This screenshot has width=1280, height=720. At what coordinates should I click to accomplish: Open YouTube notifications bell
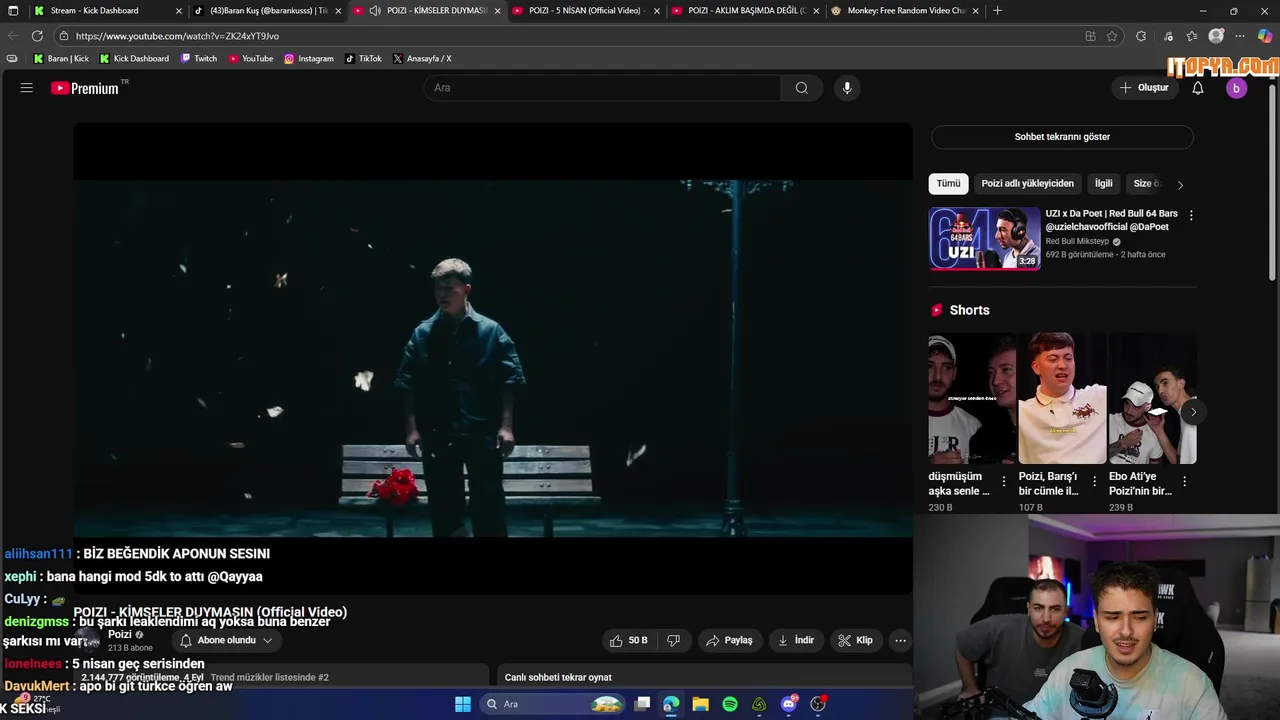coord(1198,88)
